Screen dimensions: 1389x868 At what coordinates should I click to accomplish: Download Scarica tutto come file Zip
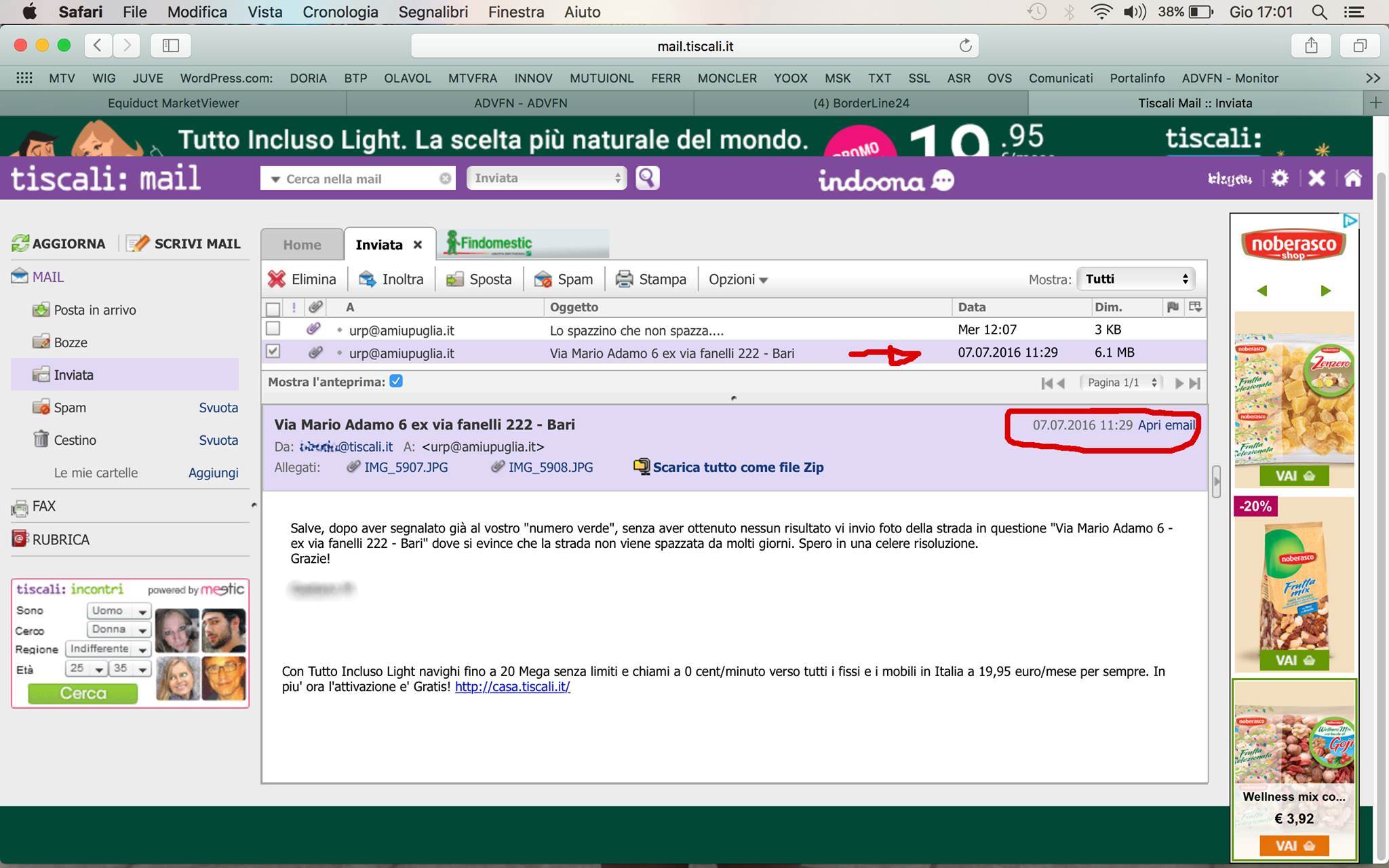pos(738,467)
